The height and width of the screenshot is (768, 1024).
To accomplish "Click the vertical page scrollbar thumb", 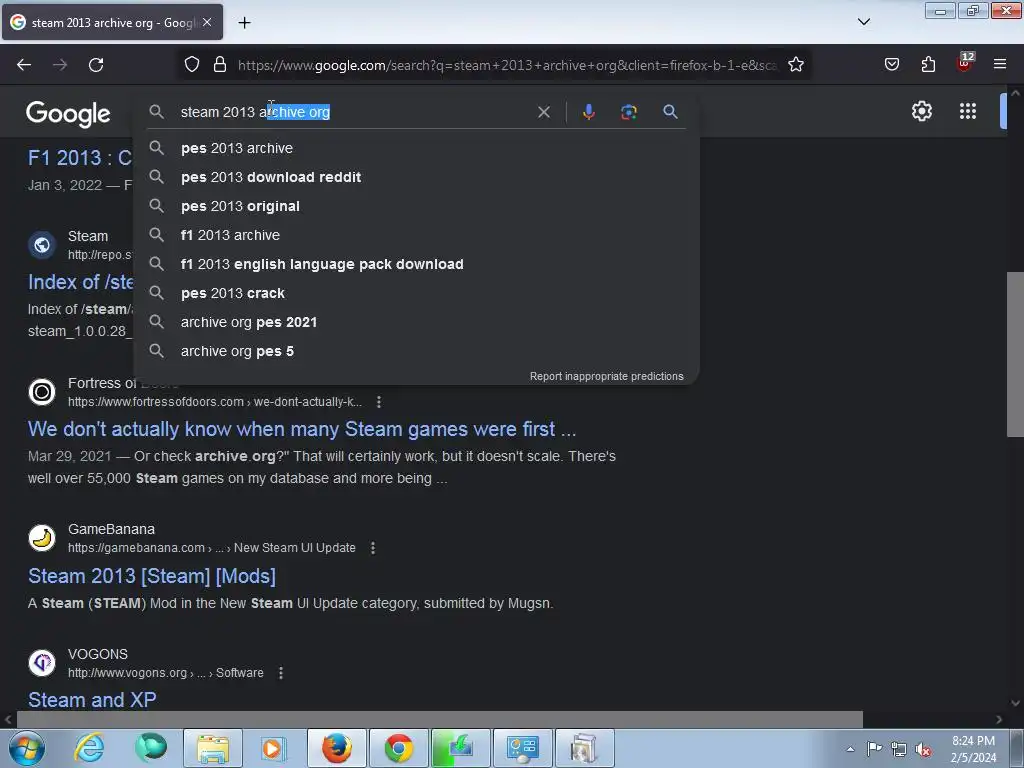I will 1015,354.
